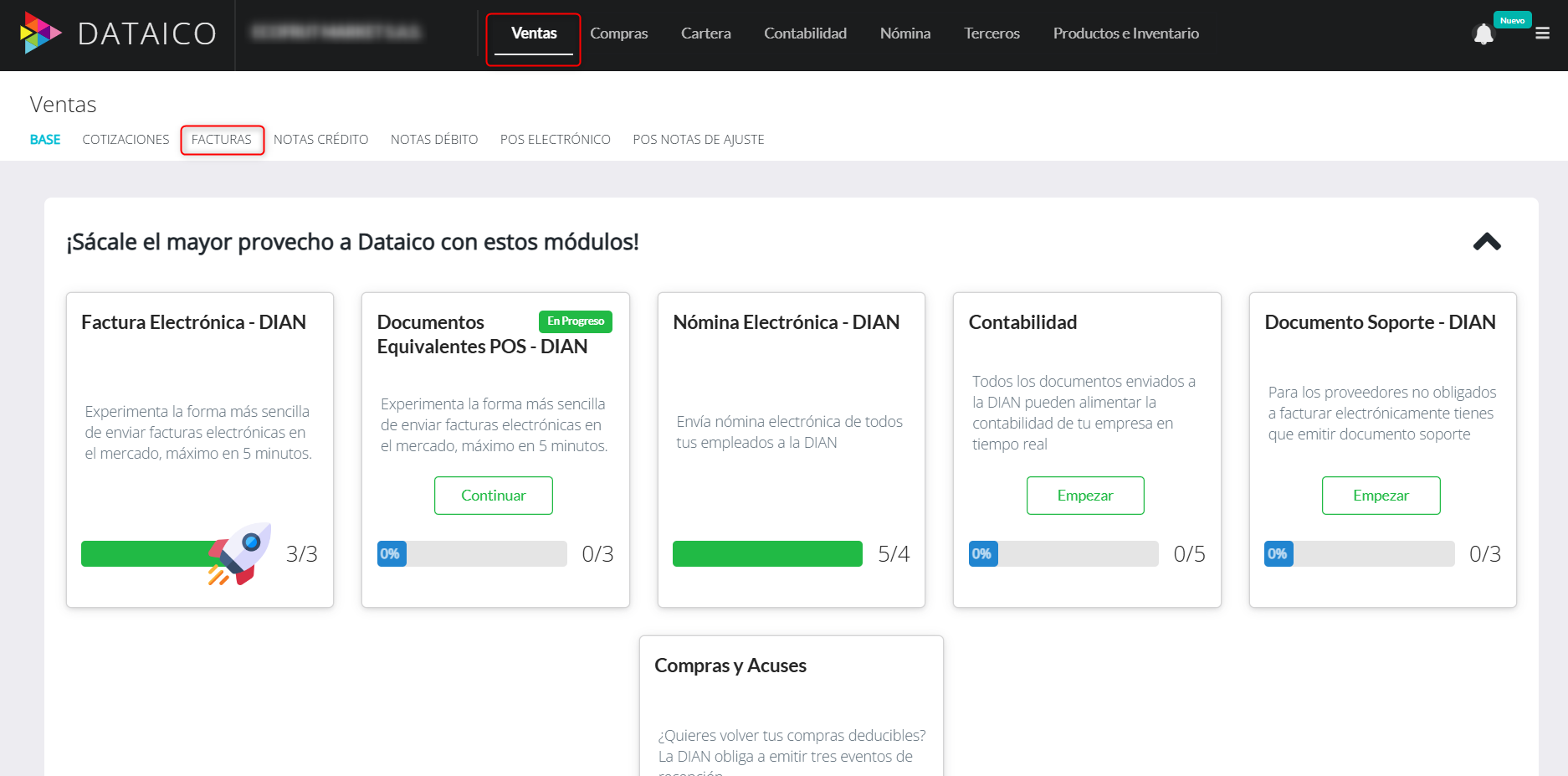Click the Dataico logo icon

click(40, 33)
